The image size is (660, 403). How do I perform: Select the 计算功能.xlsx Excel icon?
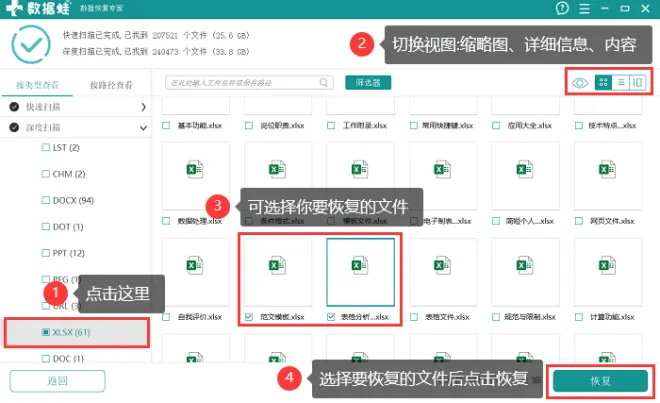click(x=607, y=265)
